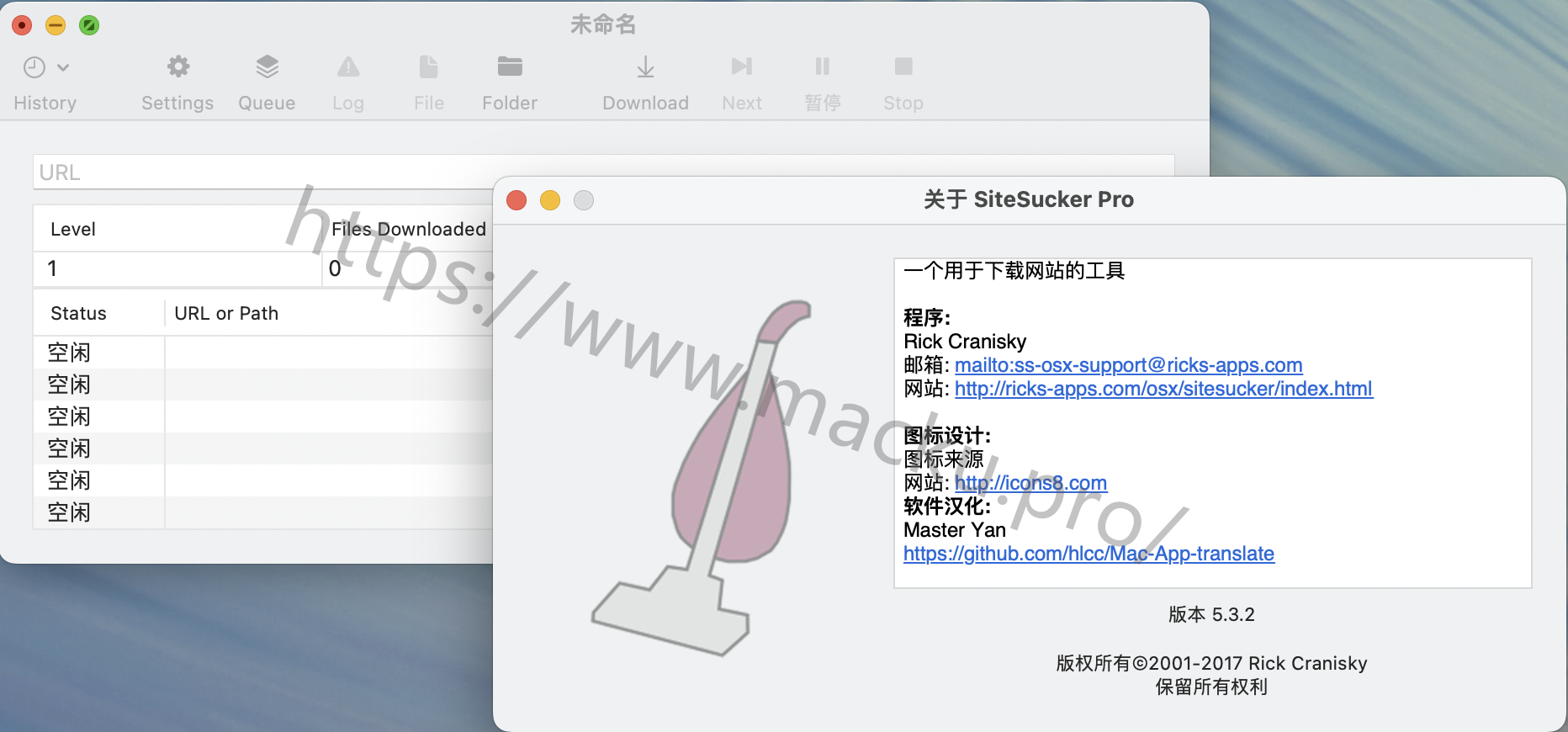Open ricks-apps.com sitesucker website link
Viewport: 1568px width, 732px height.
click(x=1163, y=389)
